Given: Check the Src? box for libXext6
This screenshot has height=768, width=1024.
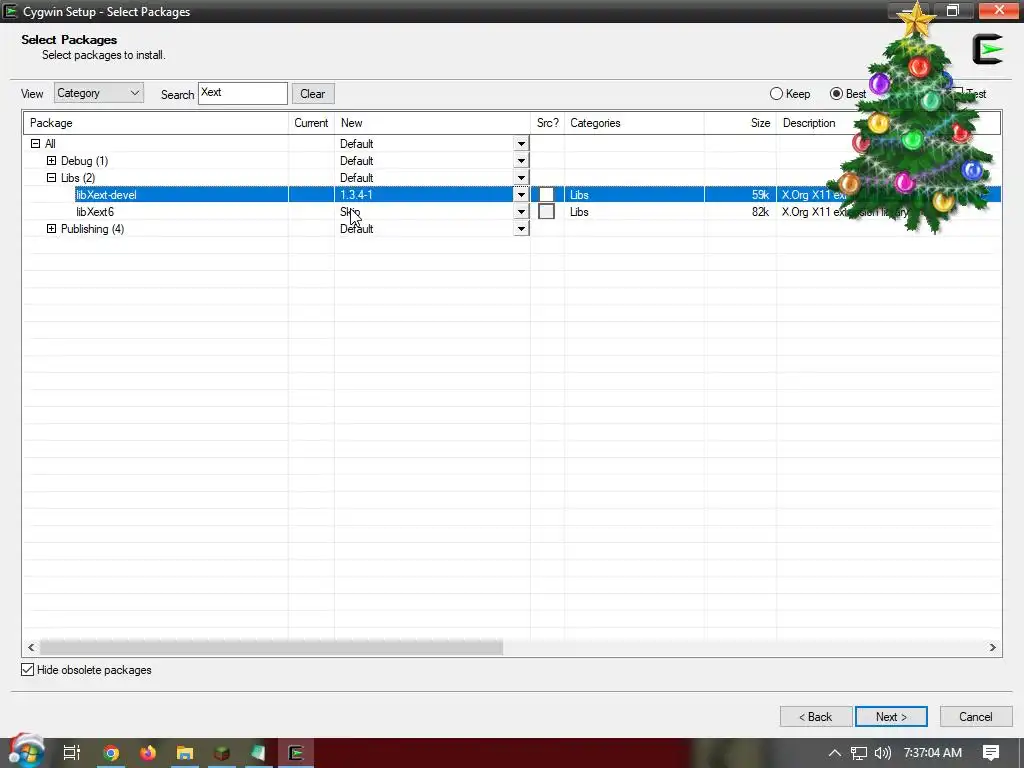Looking at the screenshot, I should 547,212.
